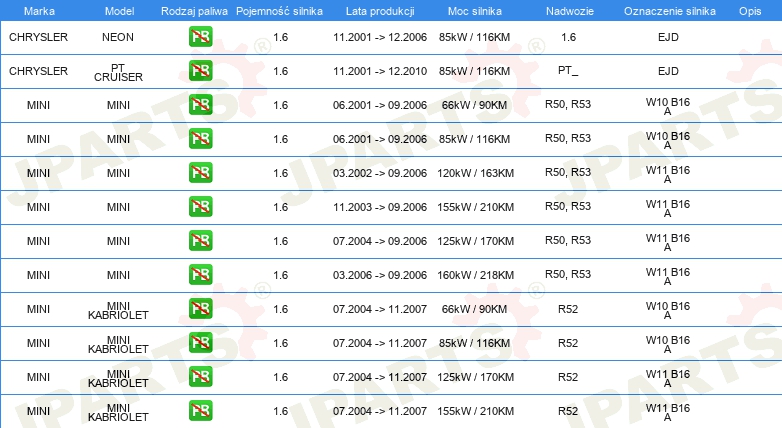
Task: Click 155kW / 210KM in R52 row
Action: pos(475,411)
